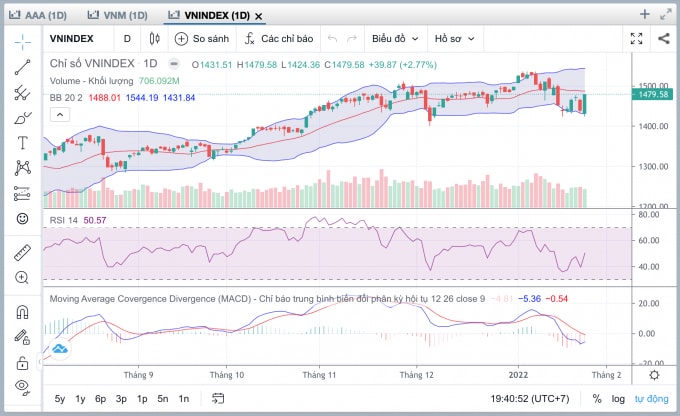
Task: Activate the zoom in tool
Action: 23,277
